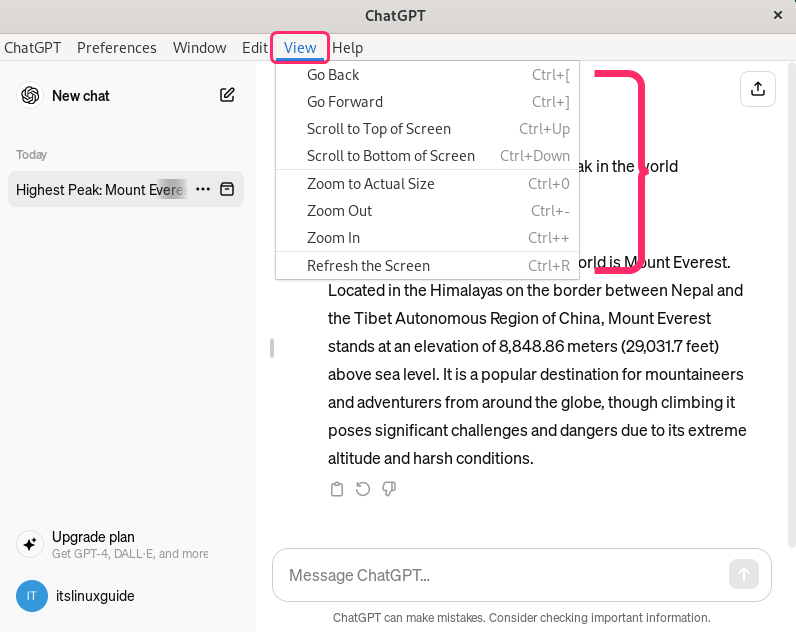Click the share conversation icon
The image size is (796, 632).
click(757, 89)
